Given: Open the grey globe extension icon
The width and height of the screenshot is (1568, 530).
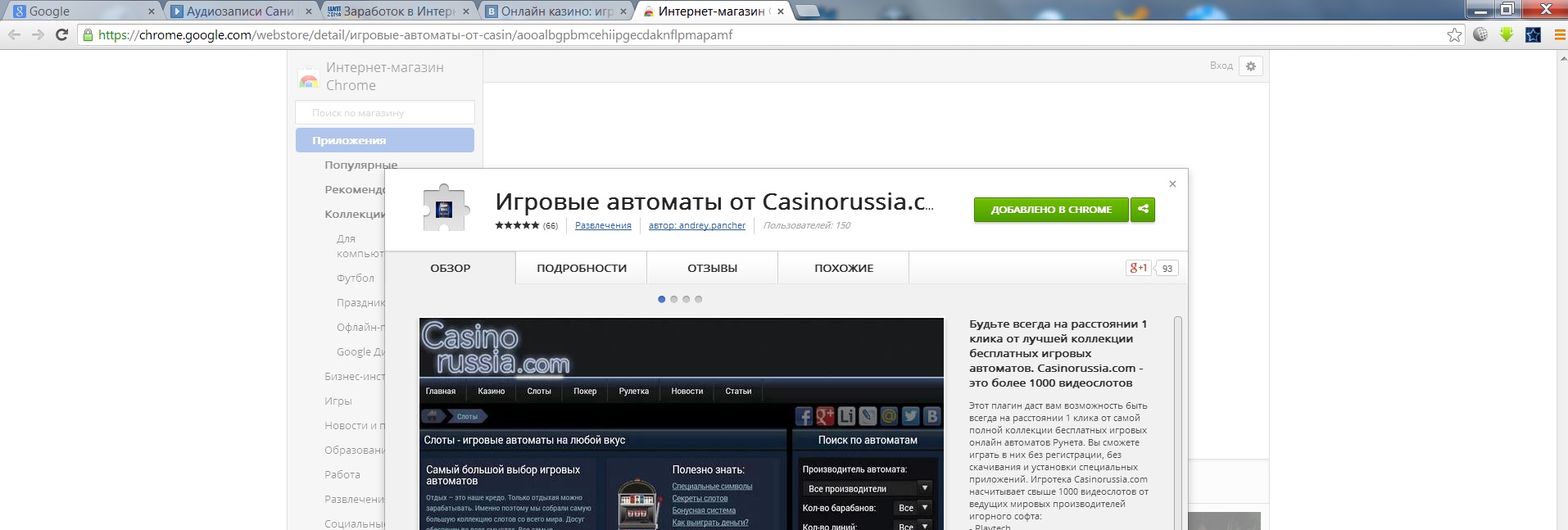Looking at the screenshot, I should (x=1480, y=34).
